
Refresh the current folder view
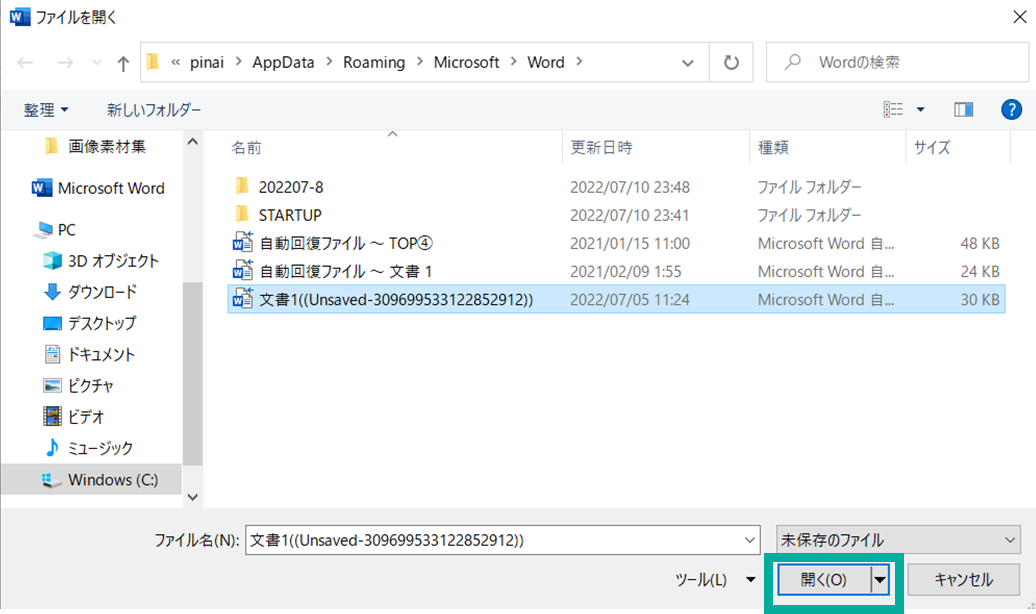pos(731,61)
